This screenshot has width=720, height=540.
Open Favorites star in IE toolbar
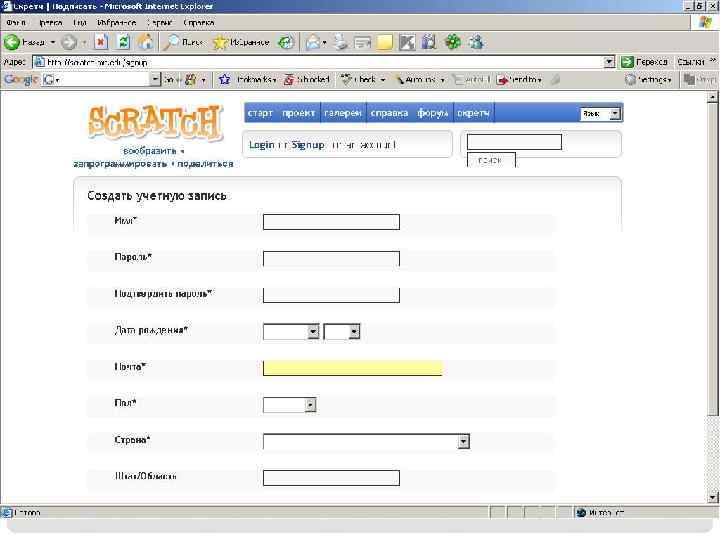click(242, 42)
